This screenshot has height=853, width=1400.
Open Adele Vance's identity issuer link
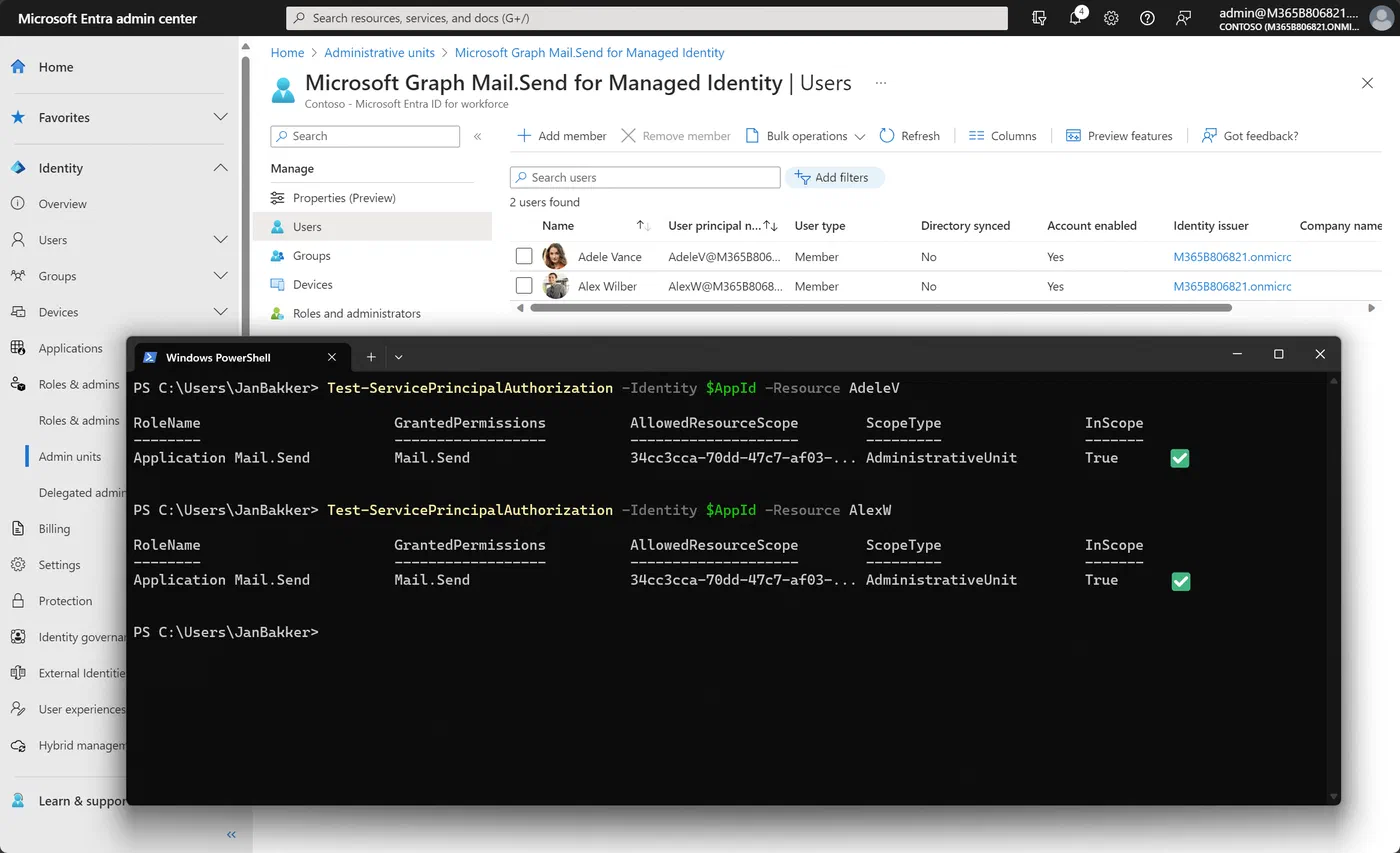(1232, 257)
